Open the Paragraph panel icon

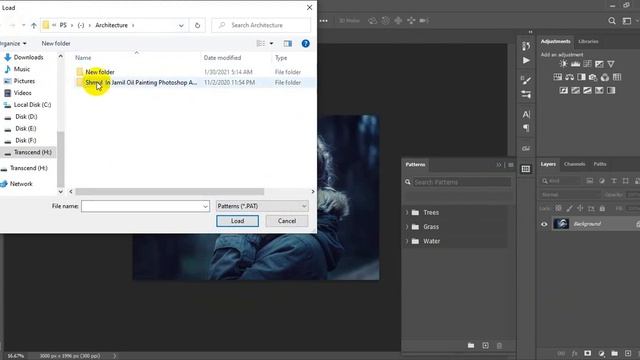(x=526, y=128)
